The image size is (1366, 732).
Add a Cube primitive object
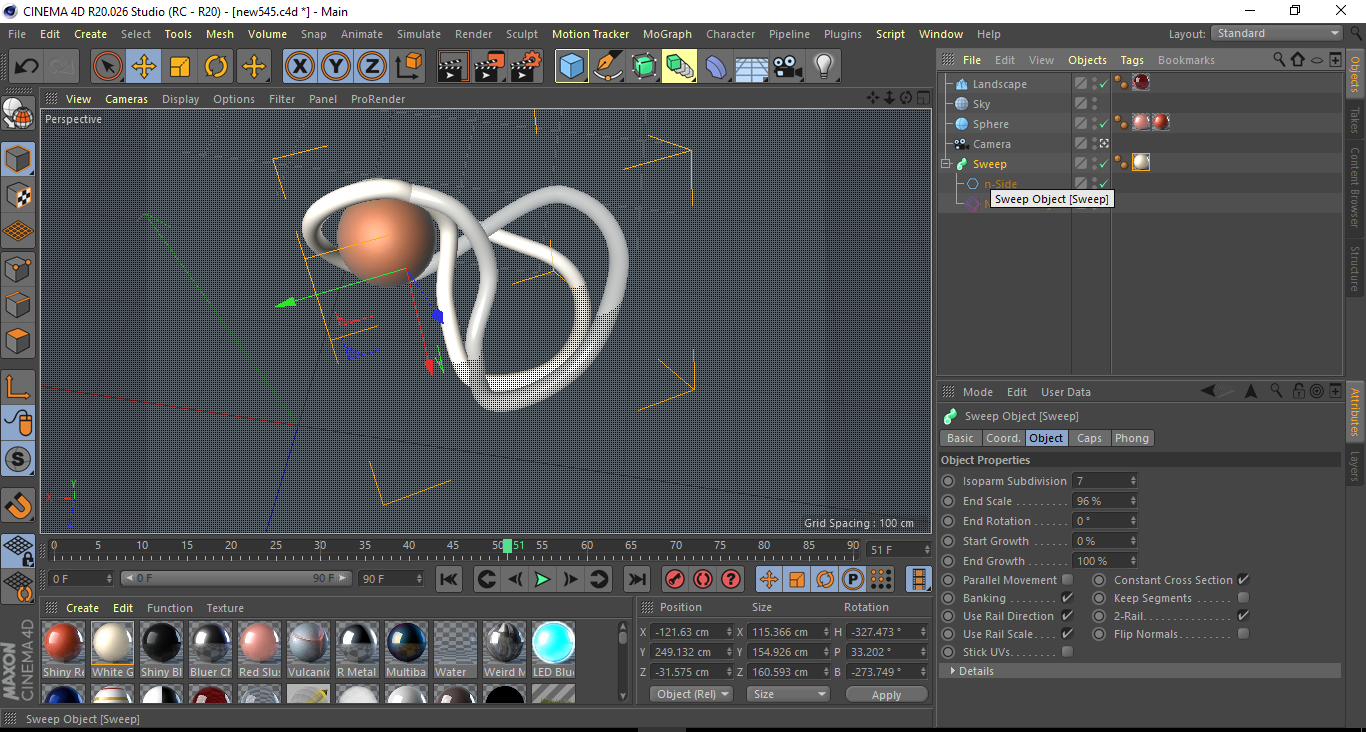point(572,67)
